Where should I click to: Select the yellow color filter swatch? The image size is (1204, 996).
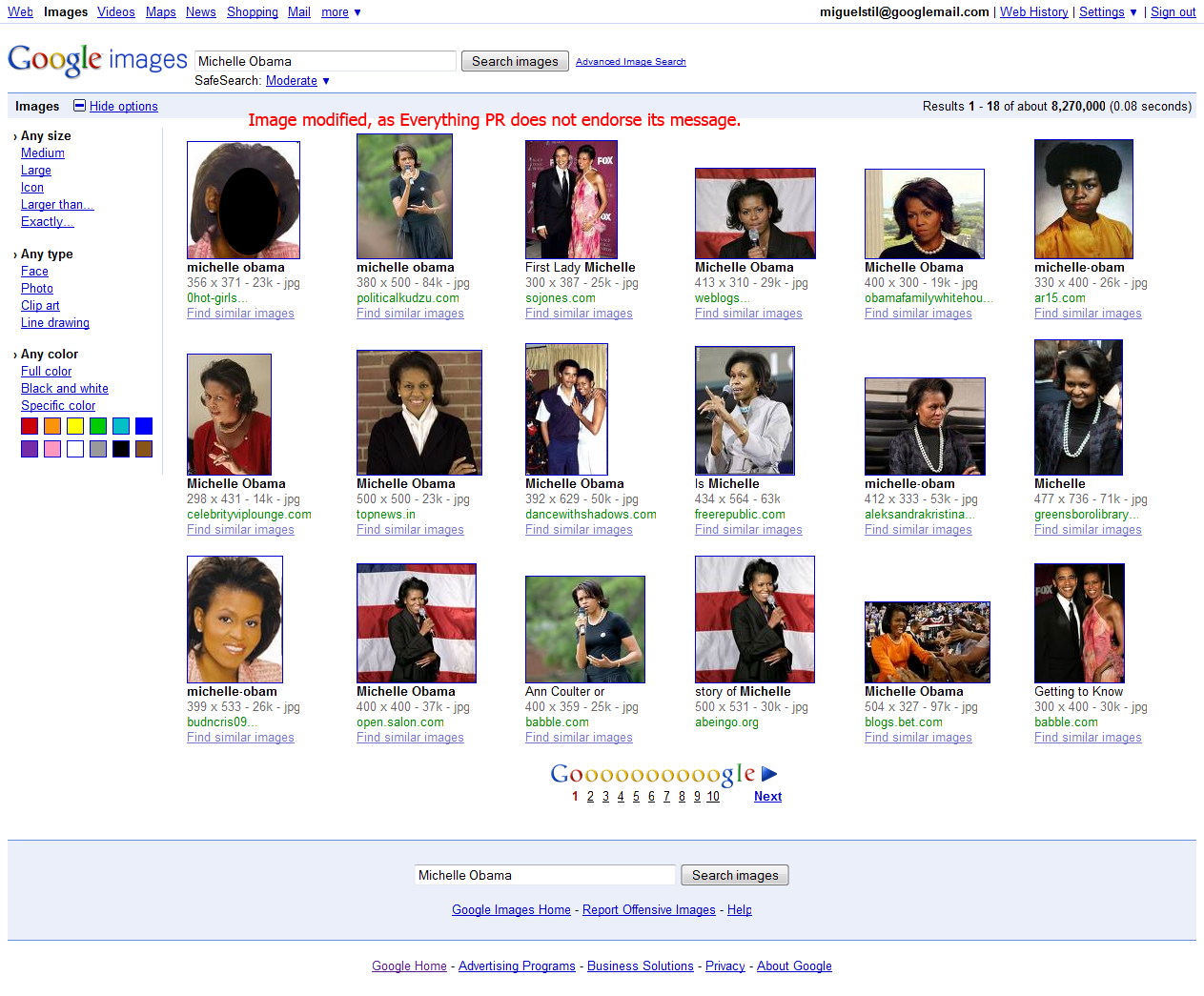(x=75, y=426)
